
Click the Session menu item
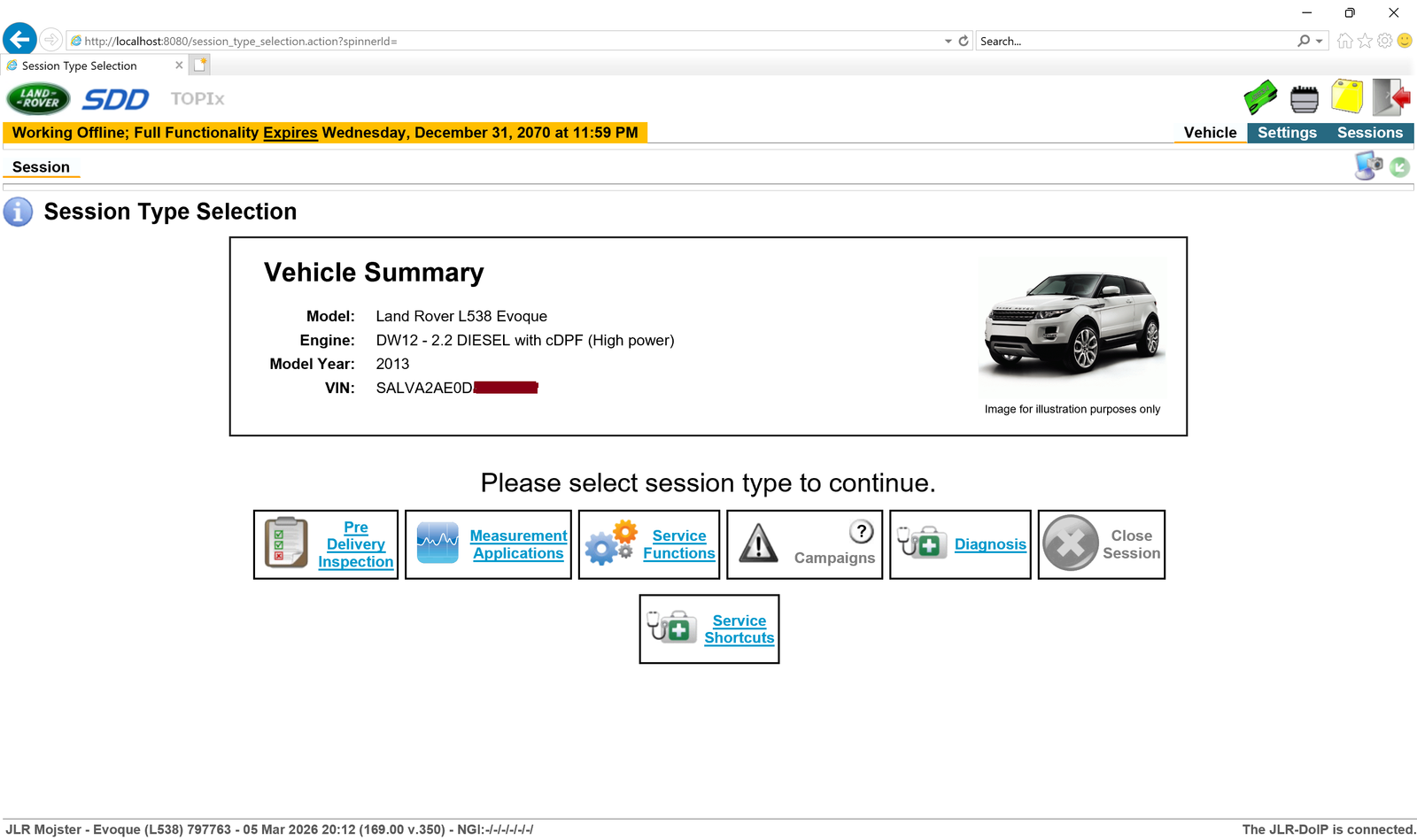41,166
